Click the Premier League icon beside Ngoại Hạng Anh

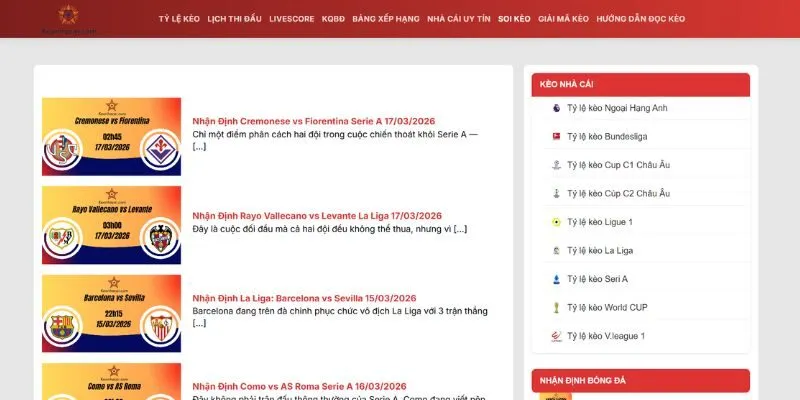tap(556, 108)
